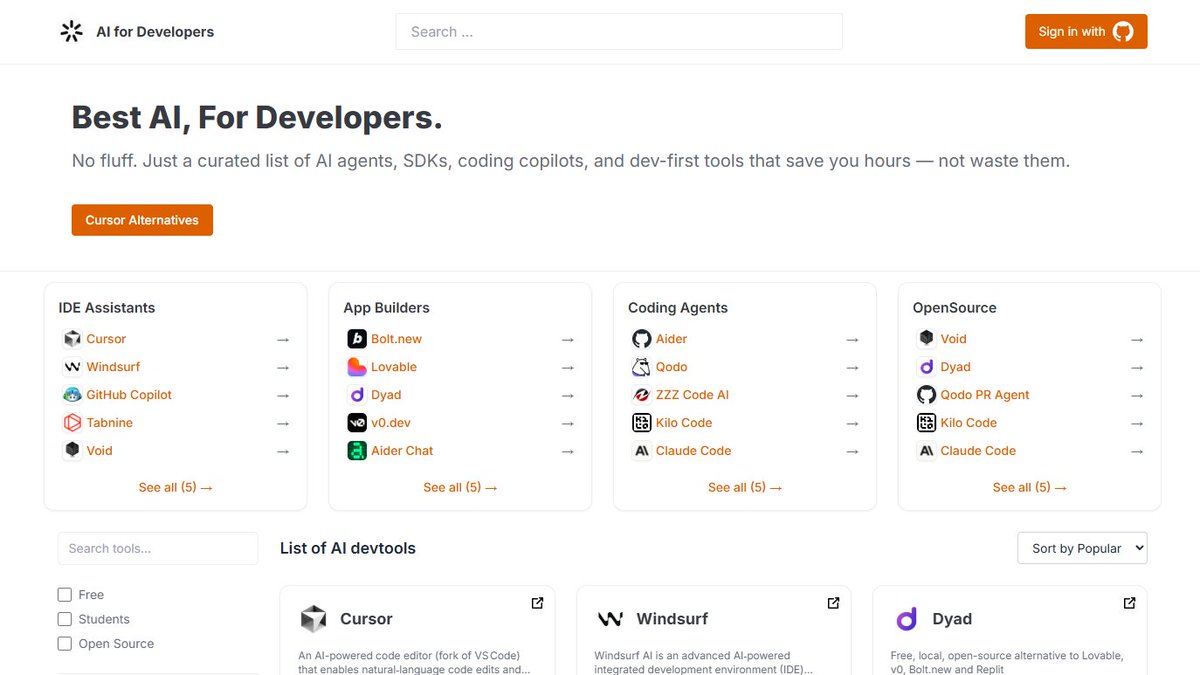Click the Qodo PR Agent icon
Screen dimensions: 1200x675
click(x=927, y=395)
